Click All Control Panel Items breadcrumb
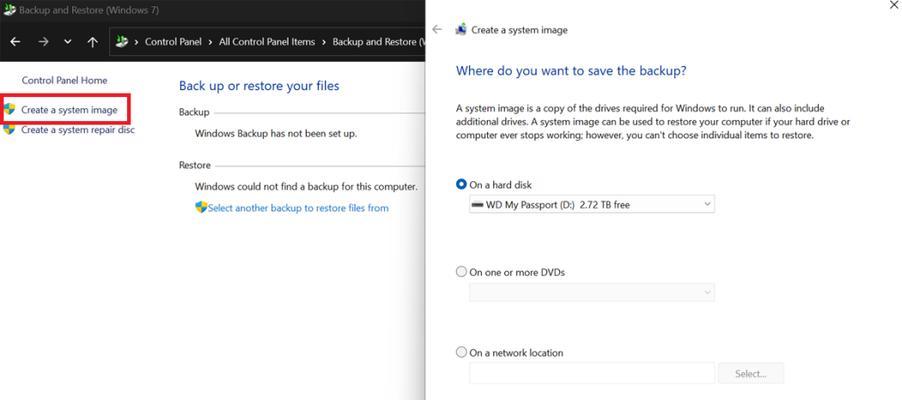This screenshot has height=400, width=902. tap(267, 42)
